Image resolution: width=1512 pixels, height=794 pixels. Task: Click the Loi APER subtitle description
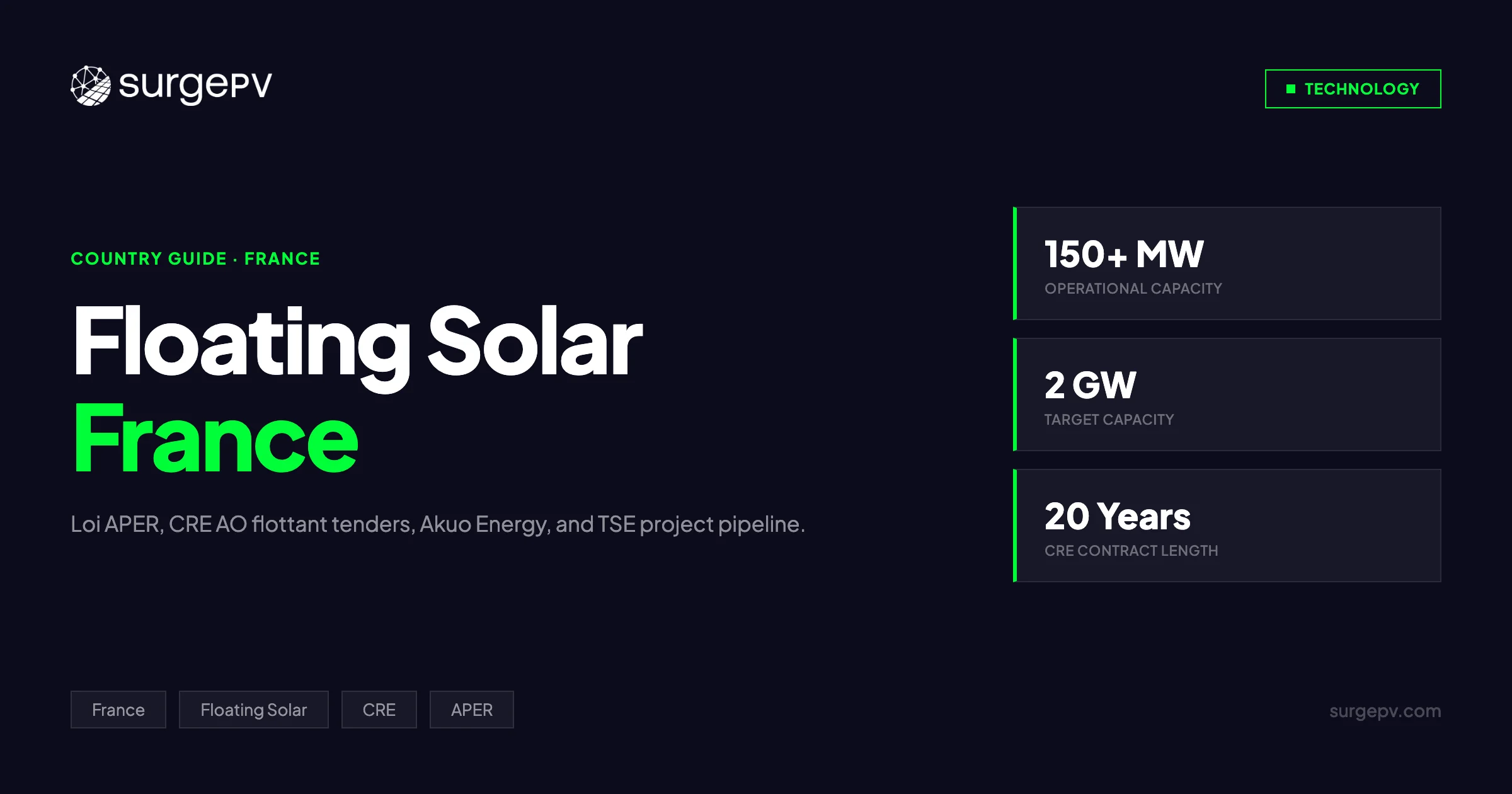click(x=437, y=524)
